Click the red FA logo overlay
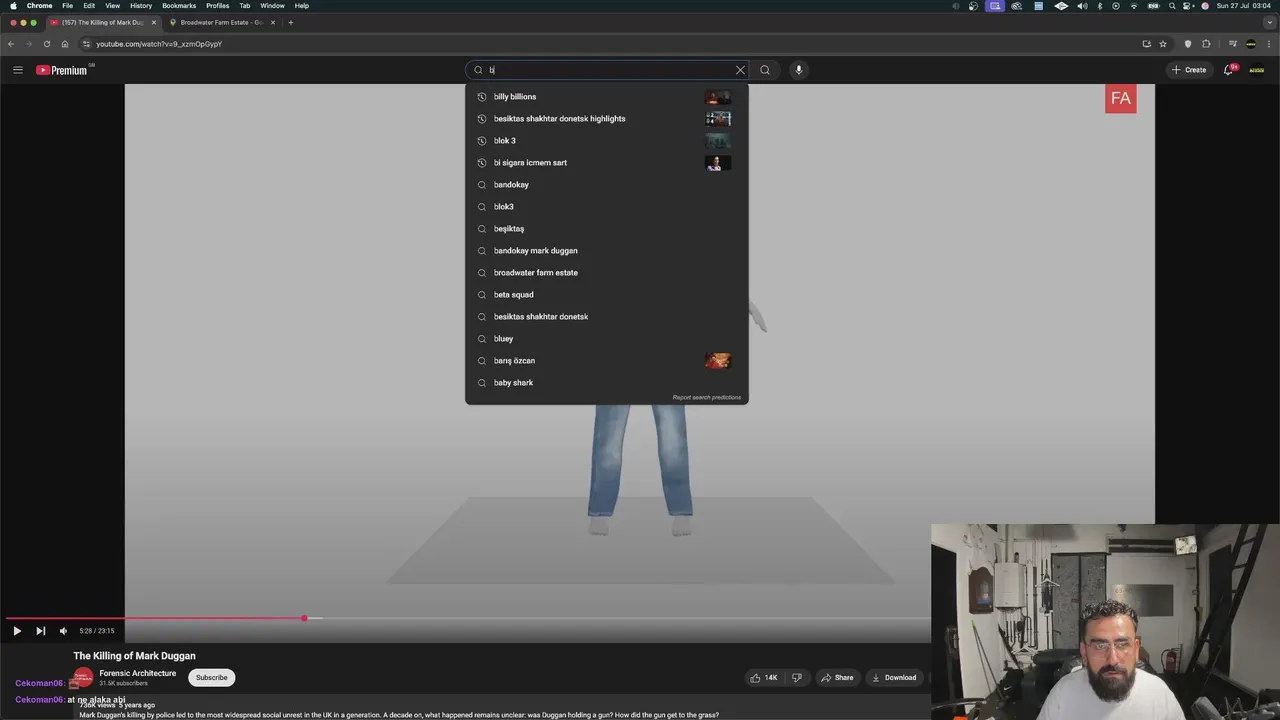 click(x=1120, y=98)
